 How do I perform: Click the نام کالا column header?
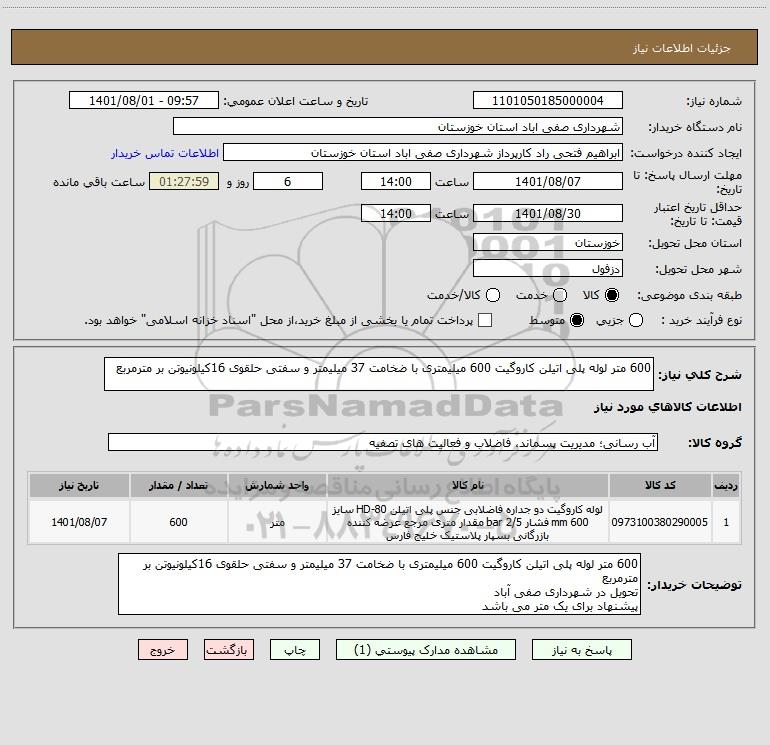tap(468, 485)
